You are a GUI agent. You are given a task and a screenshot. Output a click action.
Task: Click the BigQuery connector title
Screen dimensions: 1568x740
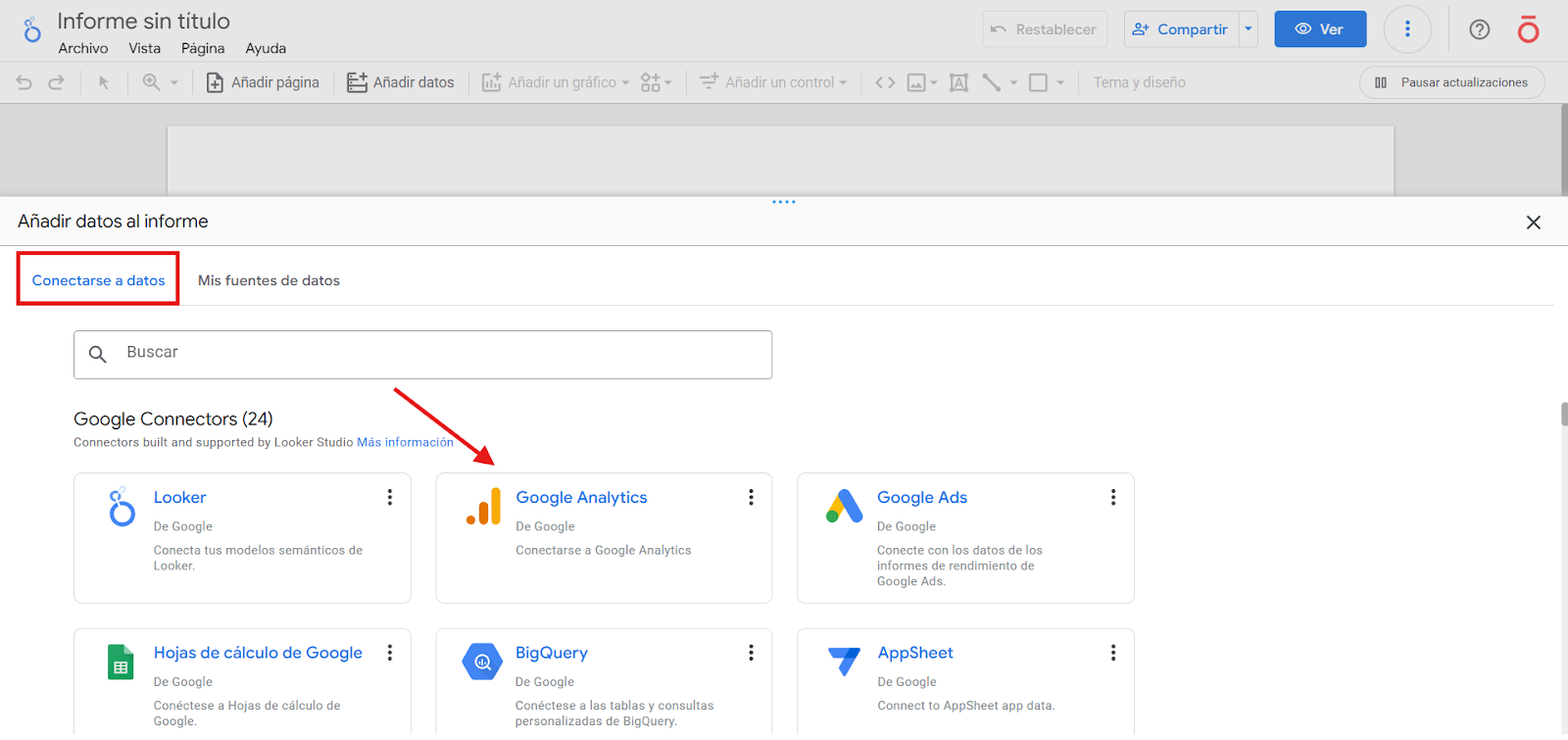point(552,653)
